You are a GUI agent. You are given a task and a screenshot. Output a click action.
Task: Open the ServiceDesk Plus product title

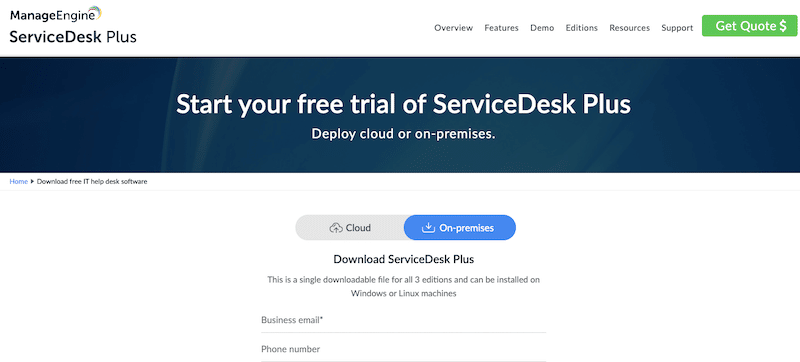pos(73,37)
